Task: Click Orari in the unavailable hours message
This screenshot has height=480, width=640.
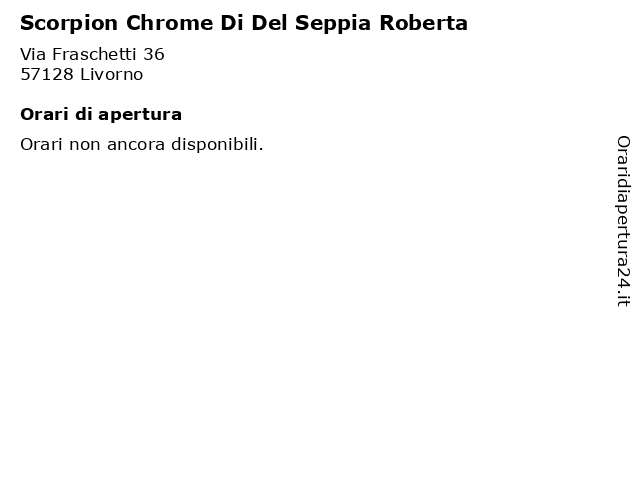Action: 41,144
